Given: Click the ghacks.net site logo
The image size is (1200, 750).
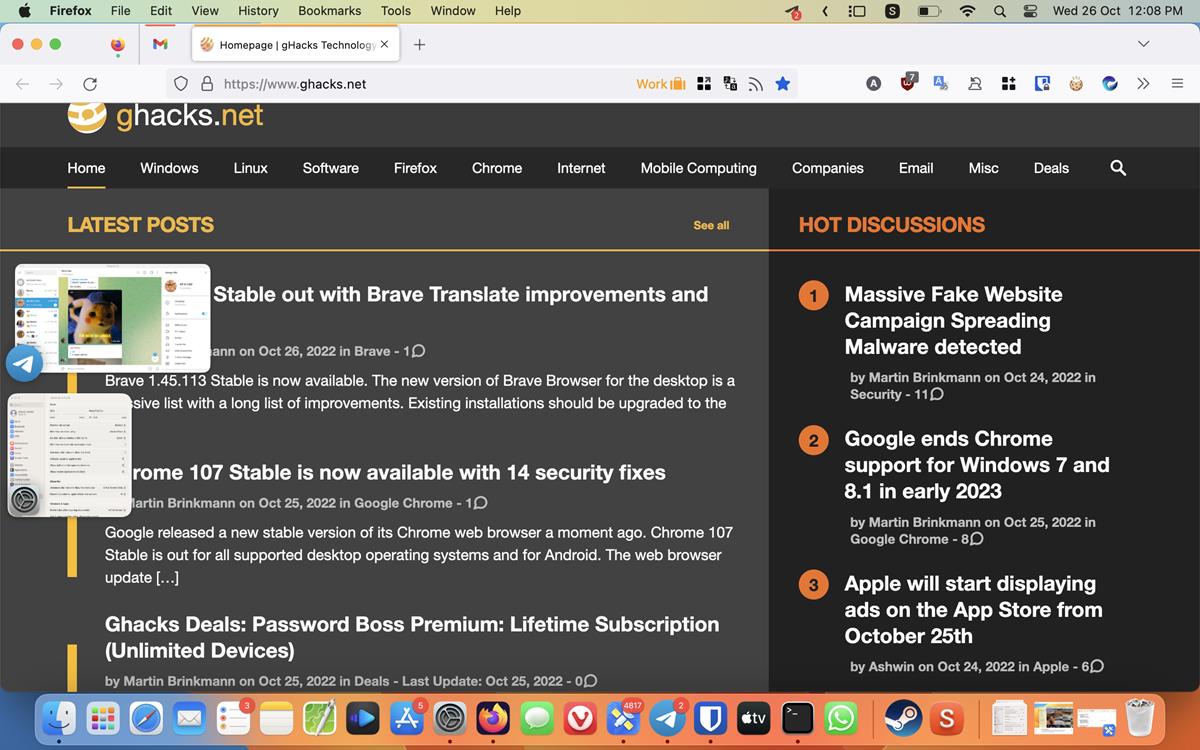Looking at the screenshot, I should point(165,116).
